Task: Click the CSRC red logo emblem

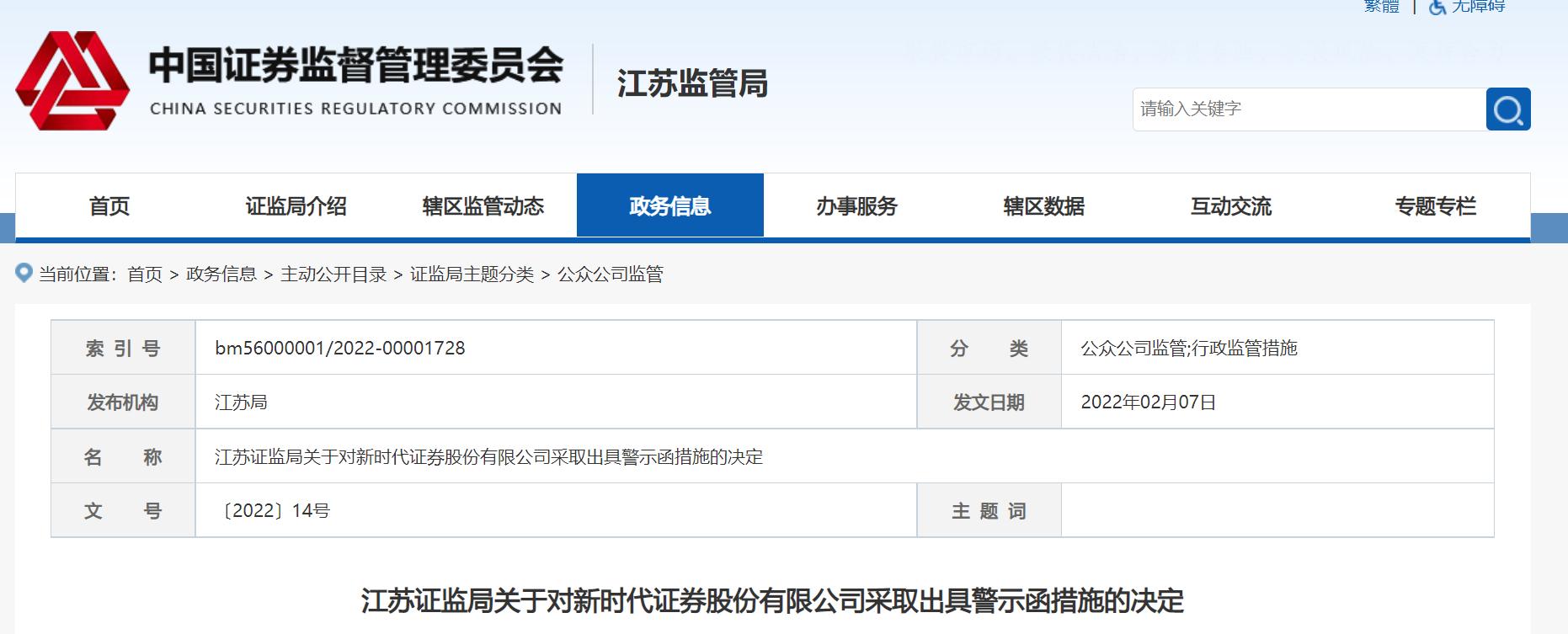Action: (72, 81)
